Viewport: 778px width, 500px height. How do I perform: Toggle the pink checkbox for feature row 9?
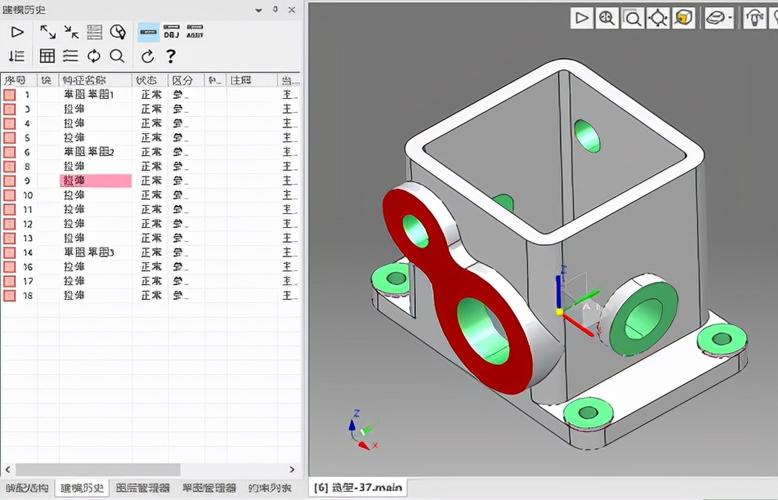tap(9, 181)
